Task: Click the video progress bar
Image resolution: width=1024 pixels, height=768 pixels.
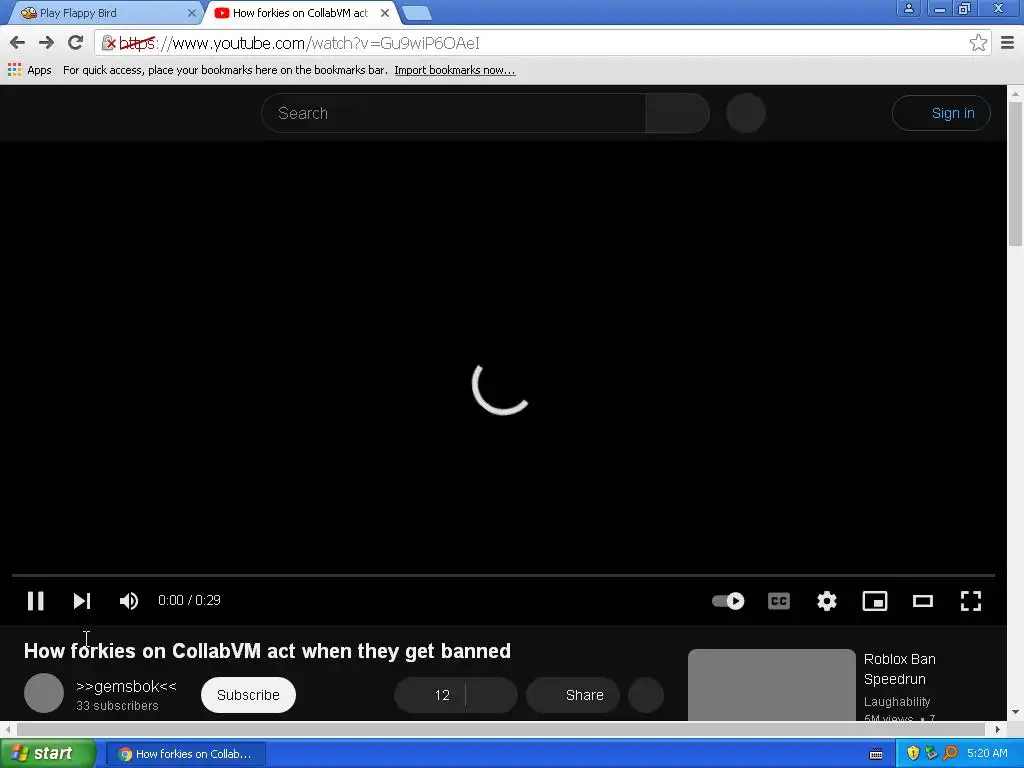Action: pos(503,575)
